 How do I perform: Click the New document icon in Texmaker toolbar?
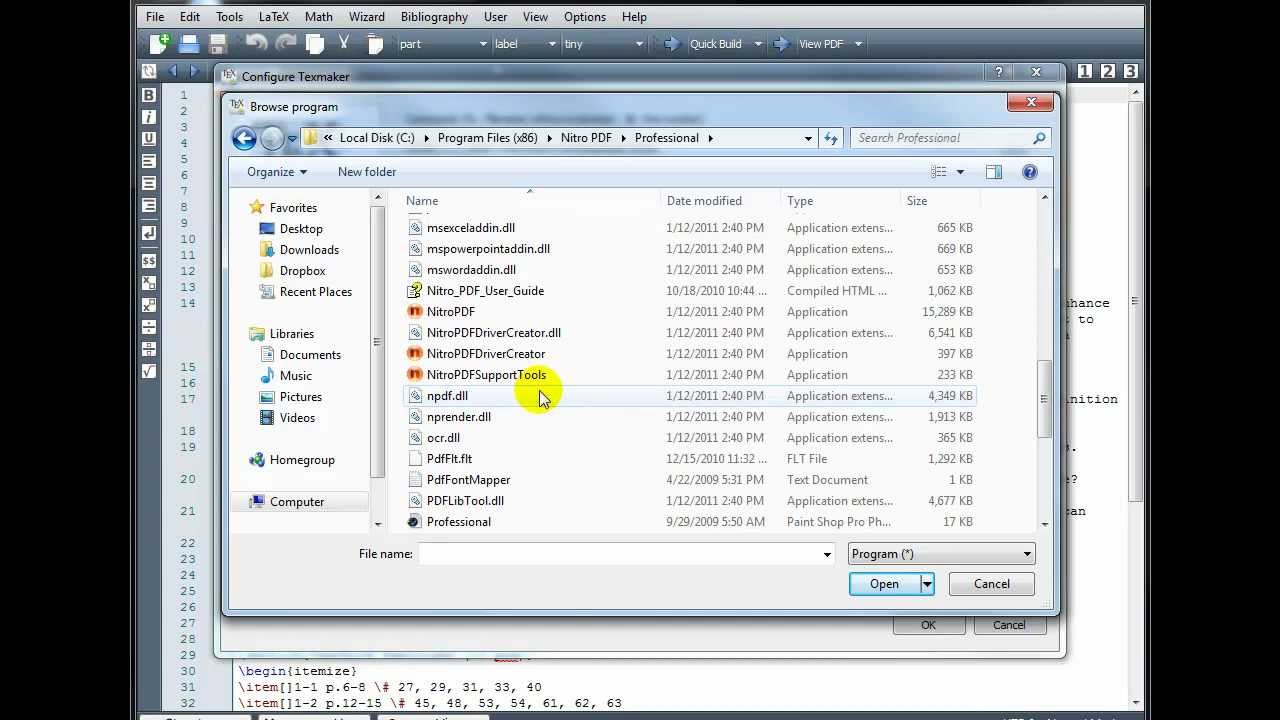pos(159,43)
